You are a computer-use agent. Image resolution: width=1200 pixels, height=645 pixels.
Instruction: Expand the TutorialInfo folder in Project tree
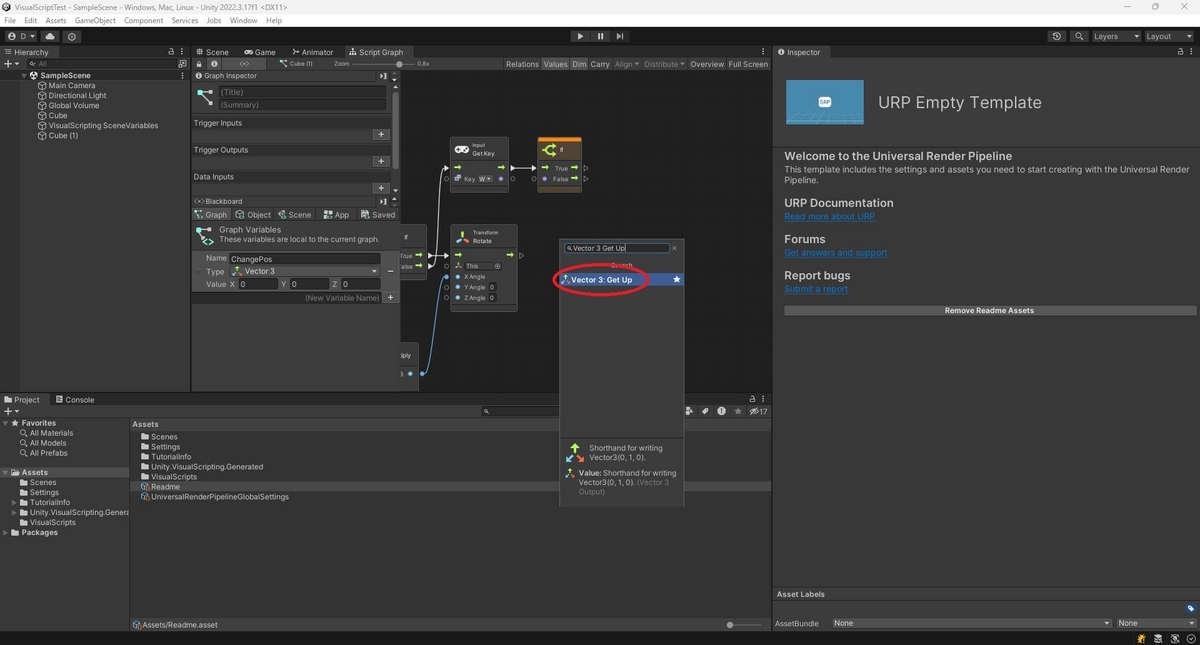[x=14, y=502]
